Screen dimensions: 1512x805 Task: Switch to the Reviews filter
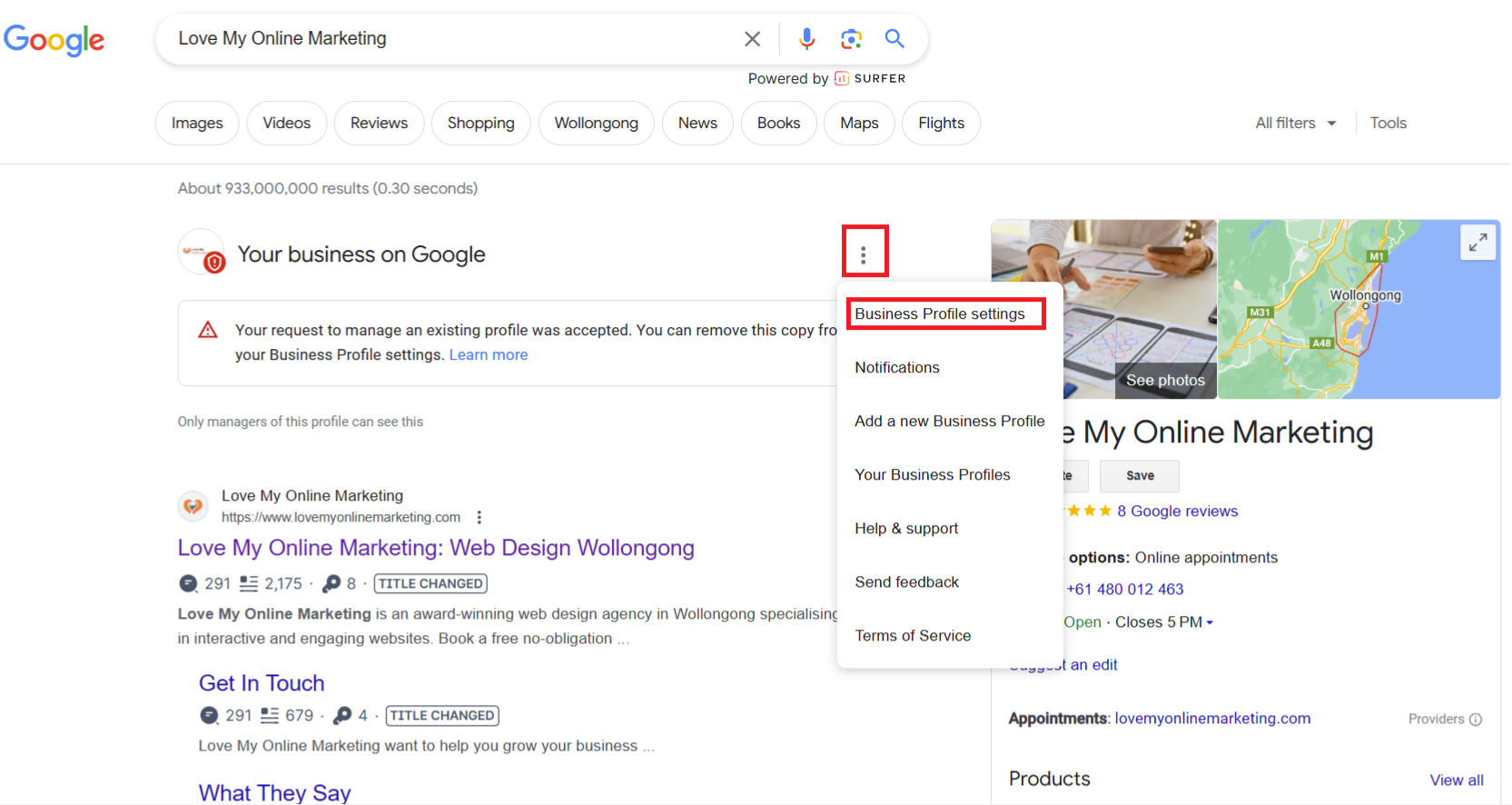pyautogui.click(x=379, y=123)
